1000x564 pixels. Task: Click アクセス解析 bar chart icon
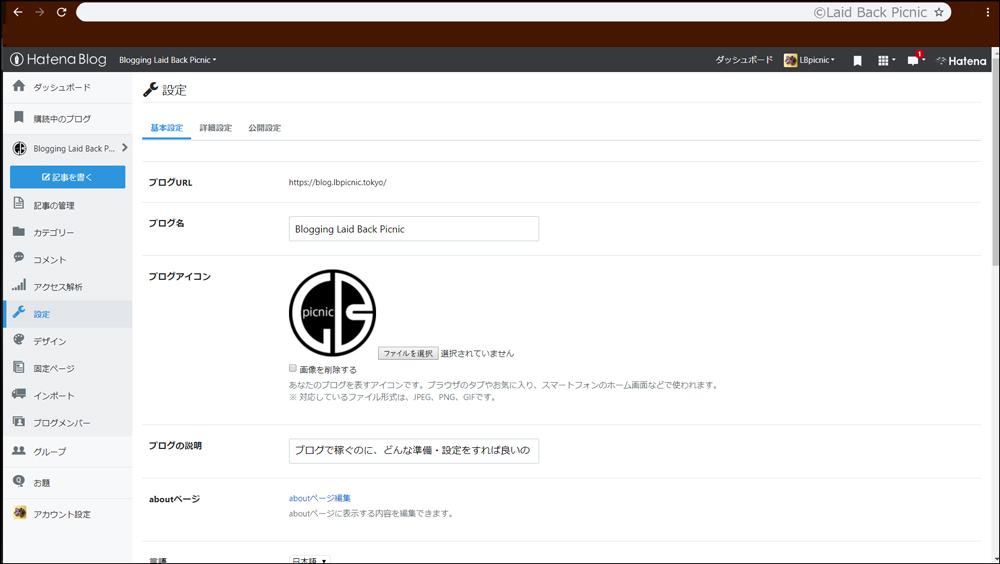click(19, 285)
